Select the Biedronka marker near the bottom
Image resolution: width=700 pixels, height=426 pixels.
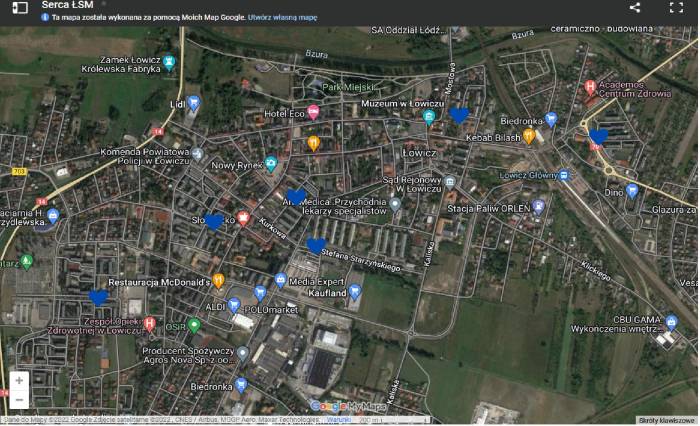(241, 385)
